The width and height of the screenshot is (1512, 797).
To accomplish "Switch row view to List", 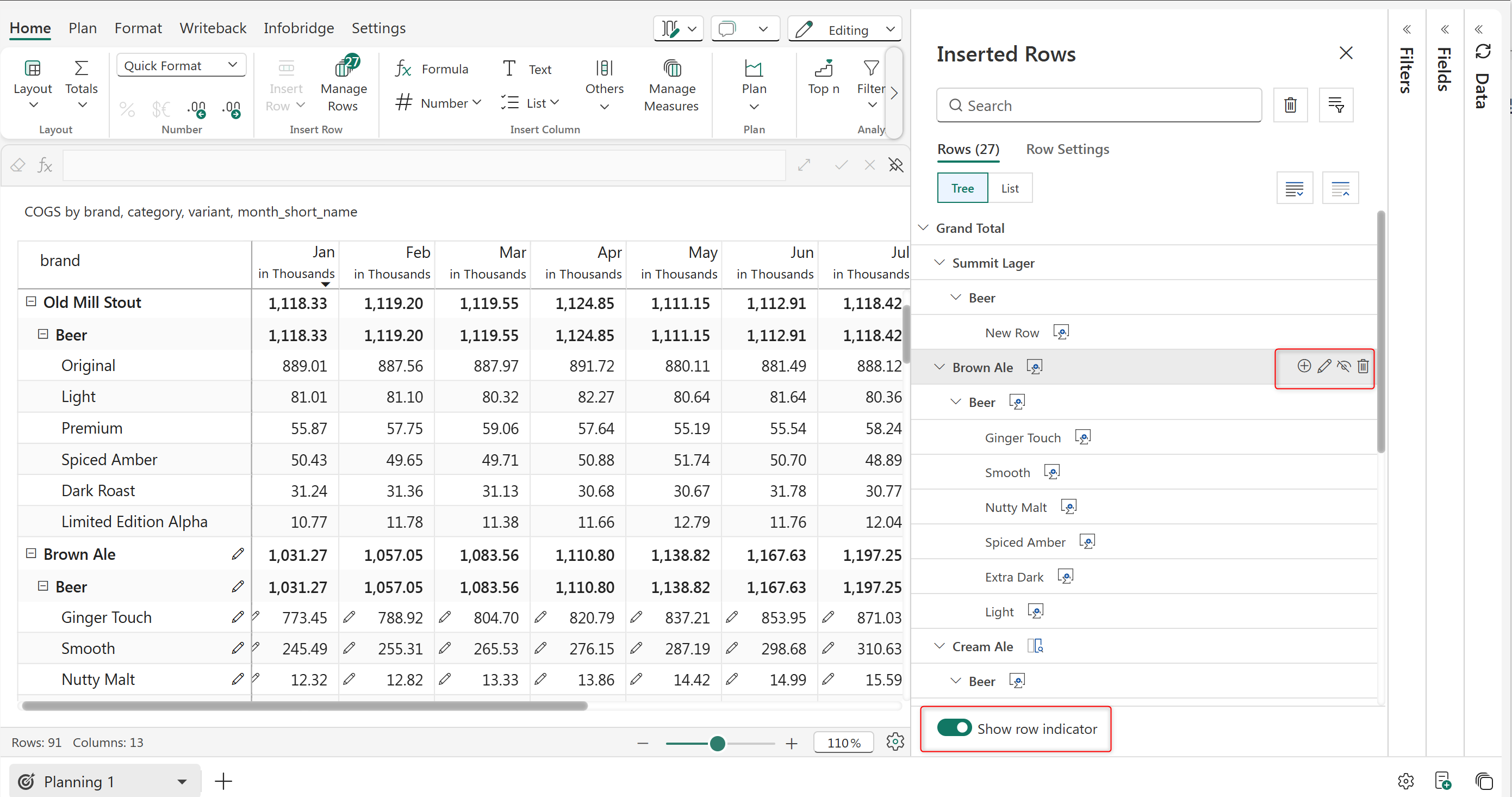I will [1010, 189].
